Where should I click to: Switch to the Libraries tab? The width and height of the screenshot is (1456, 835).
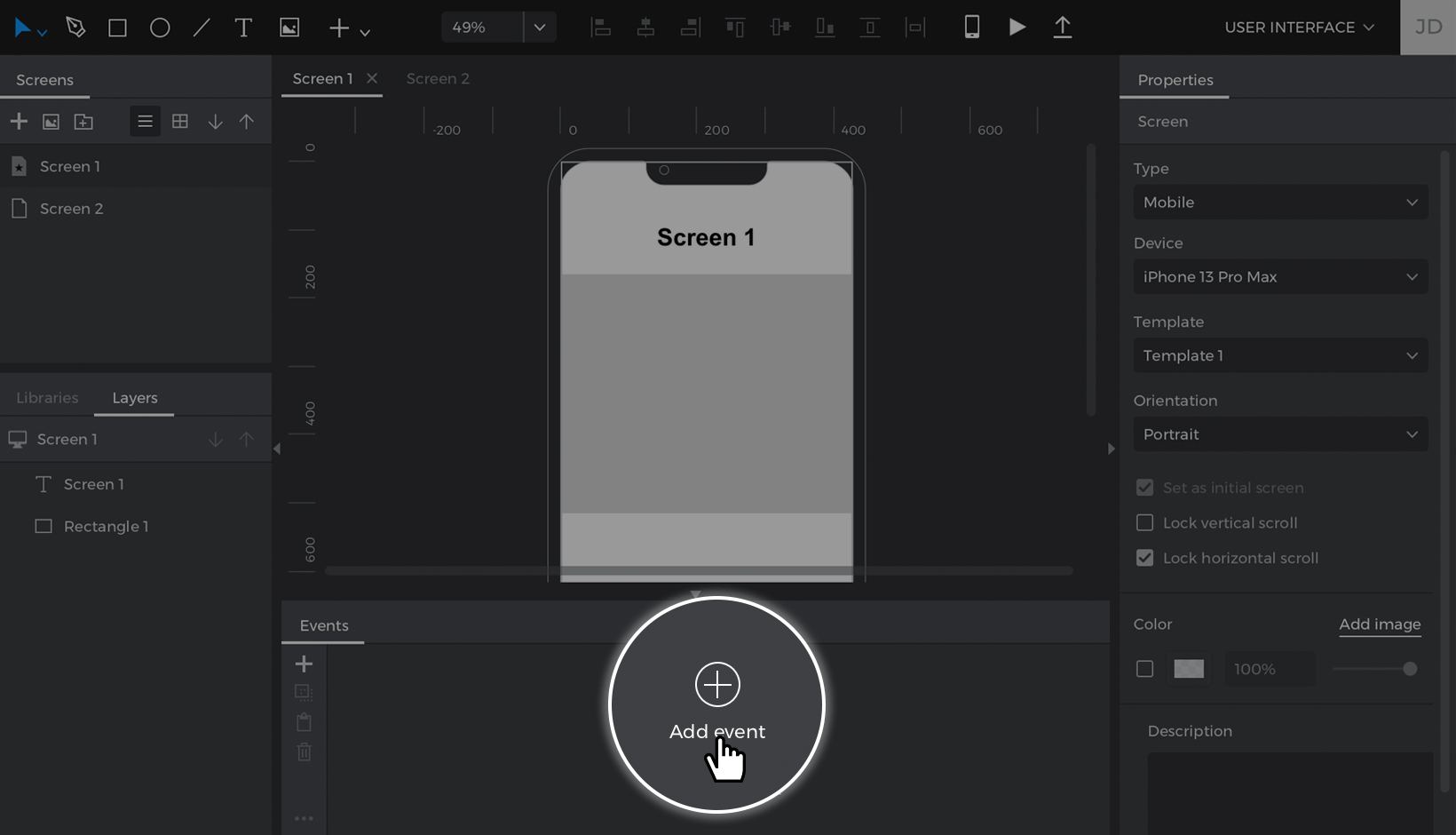tap(47, 398)
